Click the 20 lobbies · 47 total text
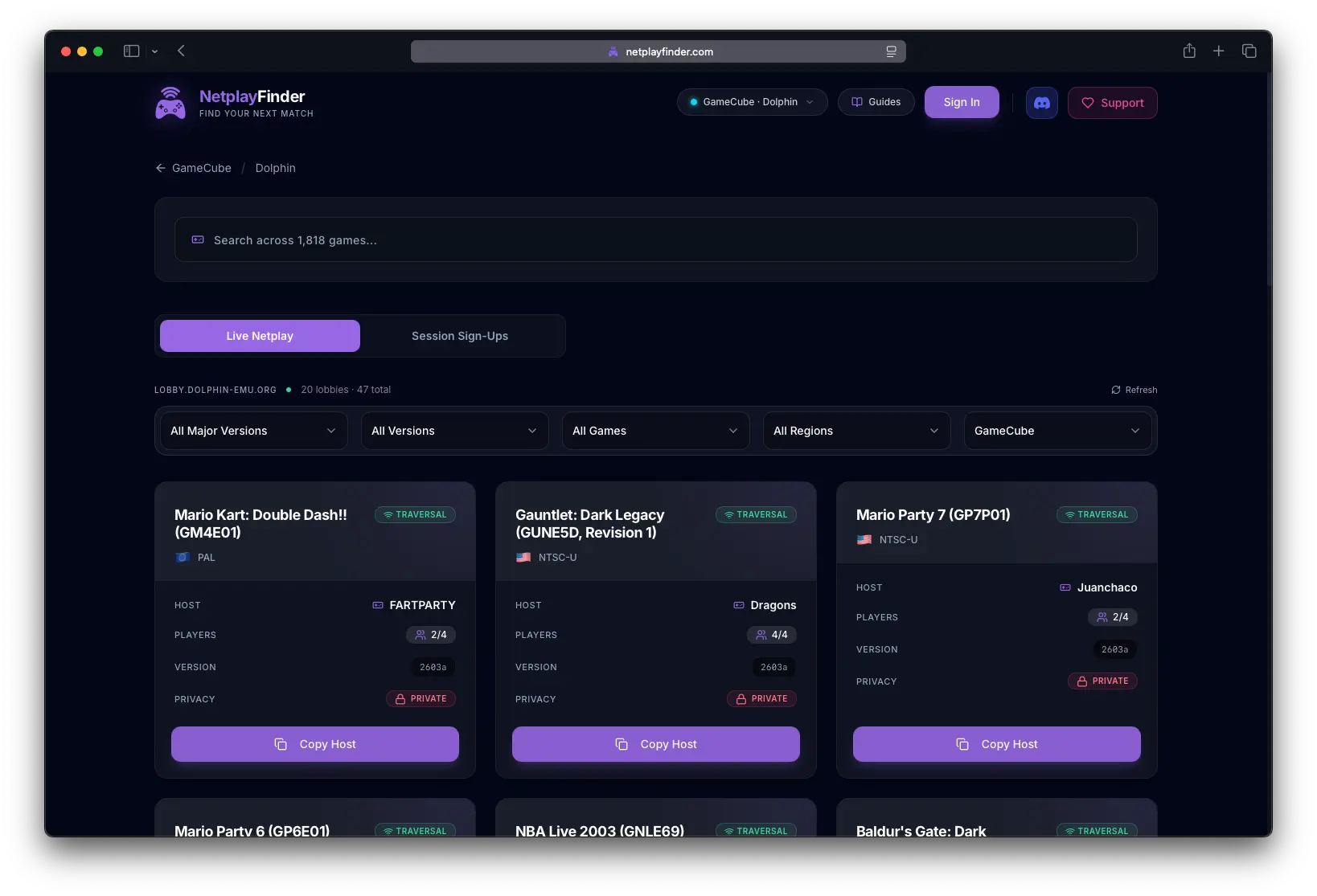 pos(346,390)
